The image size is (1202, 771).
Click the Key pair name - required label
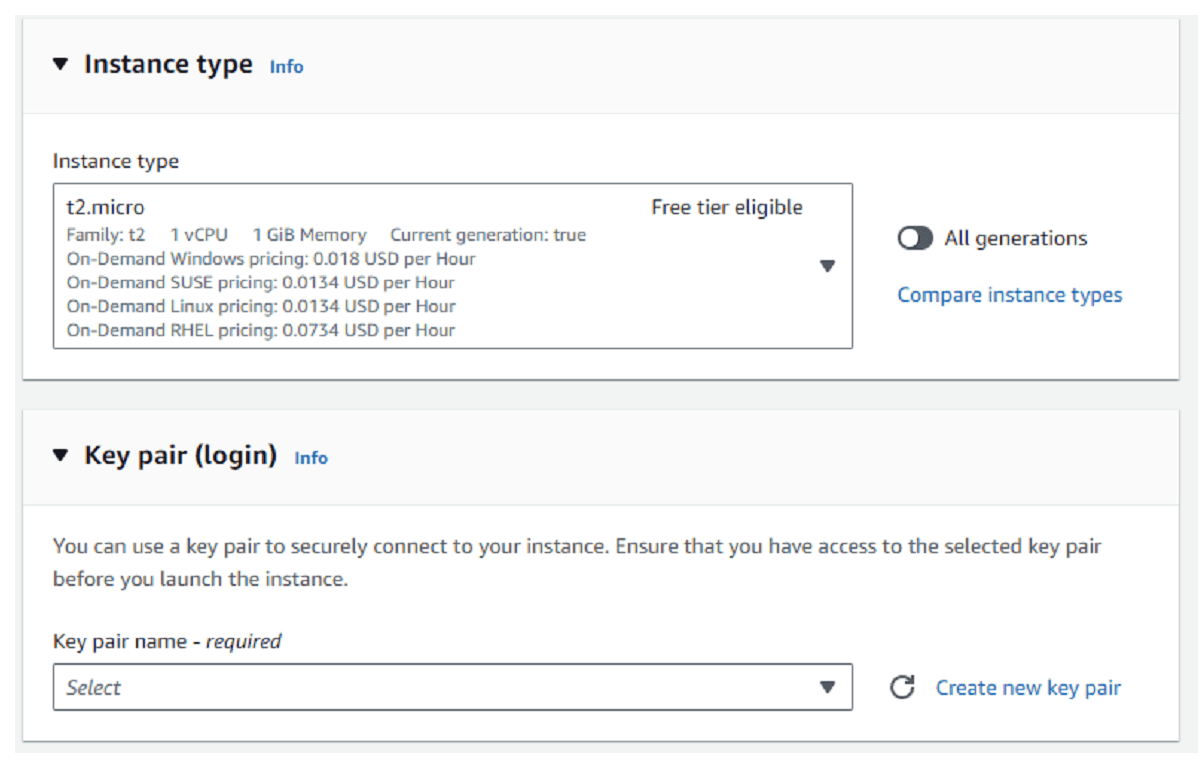click(x=167, y=642)
